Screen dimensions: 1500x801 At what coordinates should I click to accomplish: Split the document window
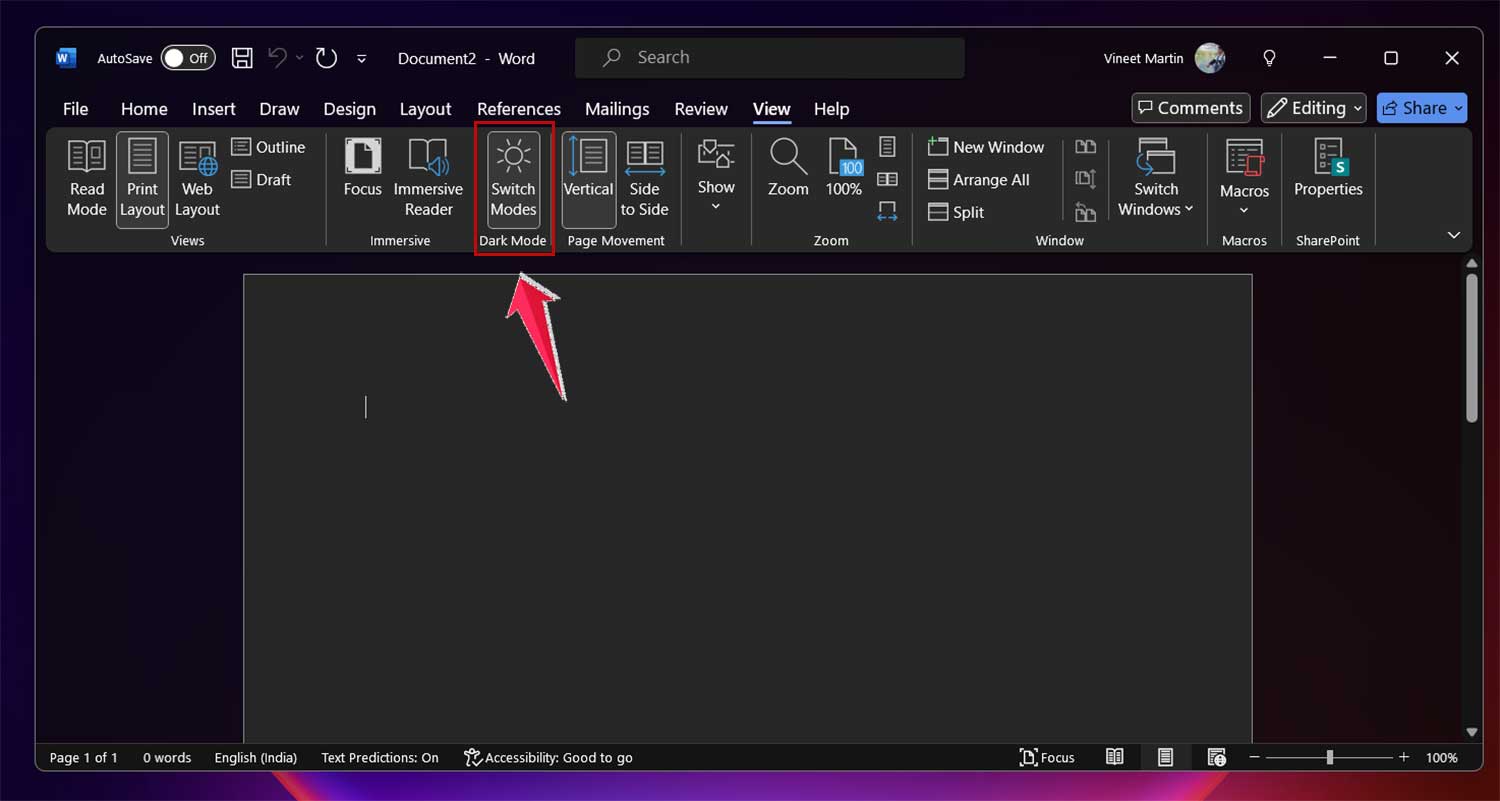(x=955, y=212)
